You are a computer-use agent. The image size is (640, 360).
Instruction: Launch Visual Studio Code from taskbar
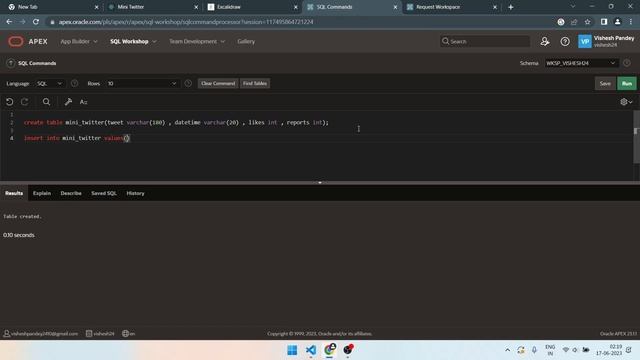[311, 350]
